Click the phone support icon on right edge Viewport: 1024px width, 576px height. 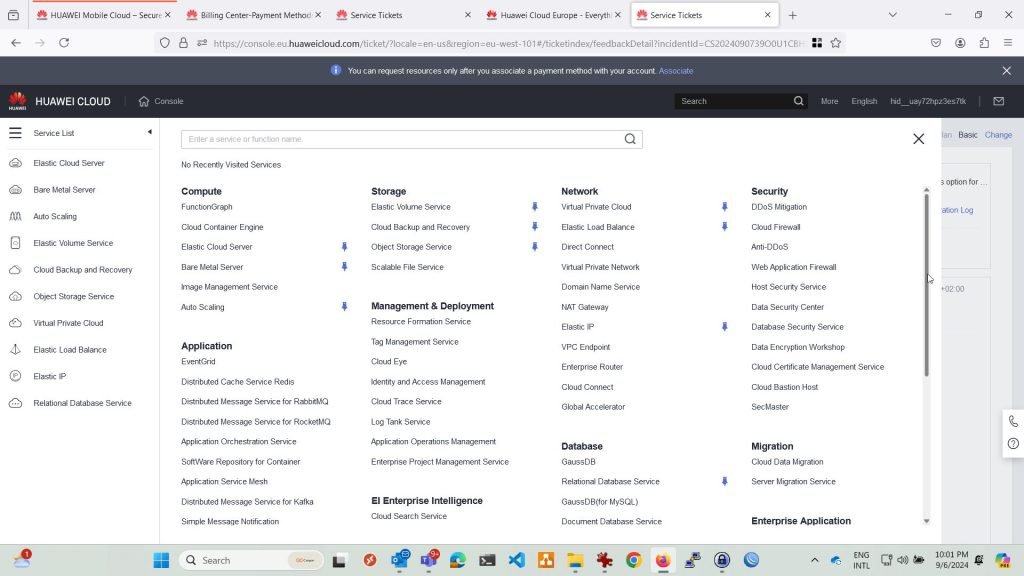[x=1013, y=422]
